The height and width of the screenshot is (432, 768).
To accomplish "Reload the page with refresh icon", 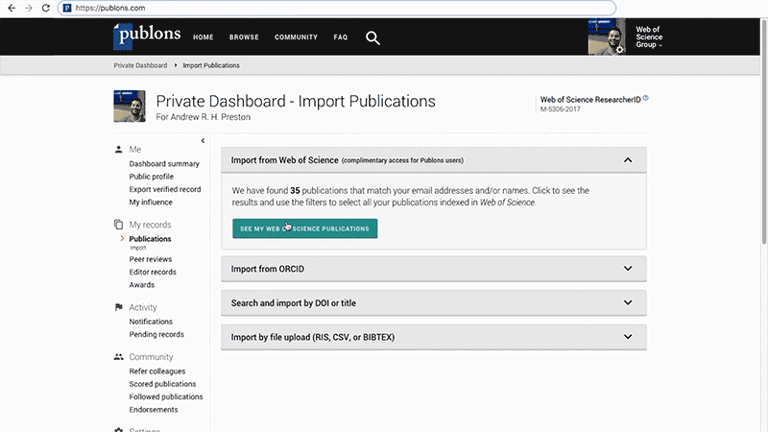I will coord(46,8).
